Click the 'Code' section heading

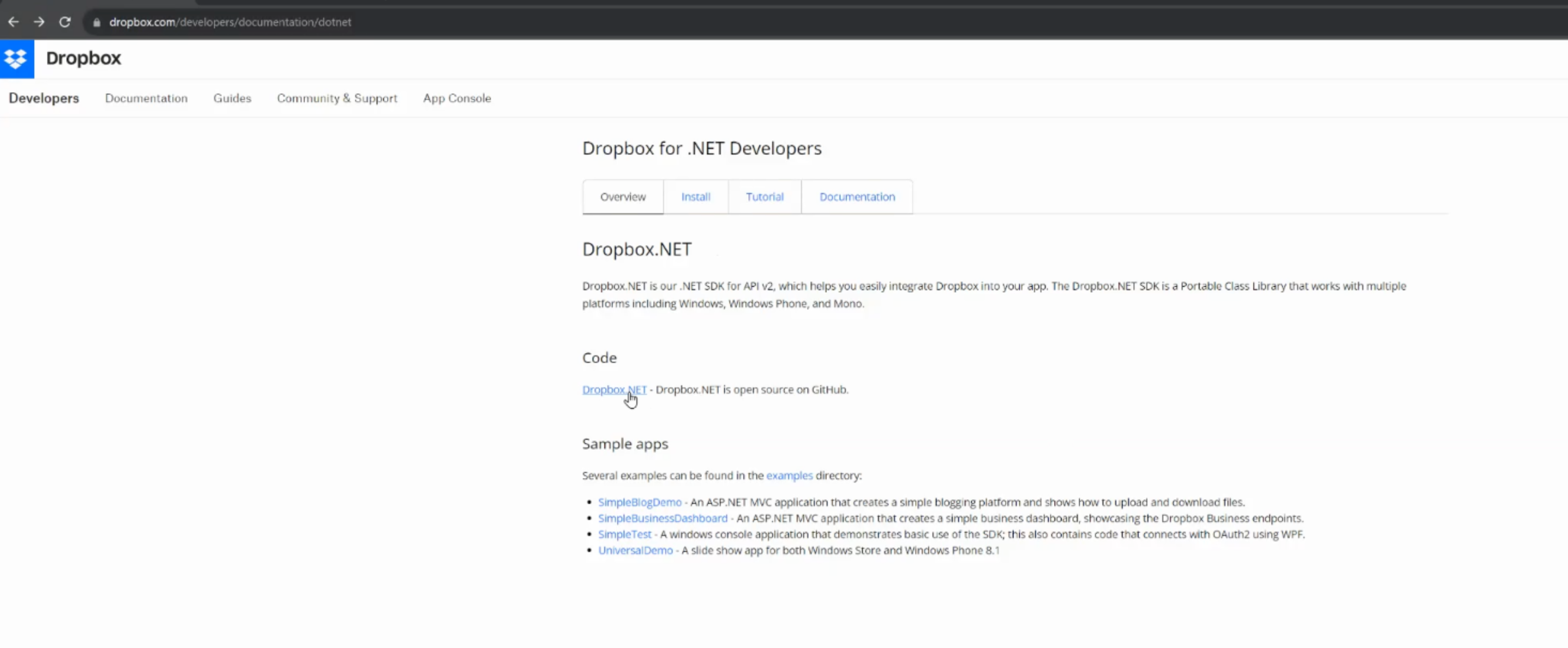(x=600, y=358)
